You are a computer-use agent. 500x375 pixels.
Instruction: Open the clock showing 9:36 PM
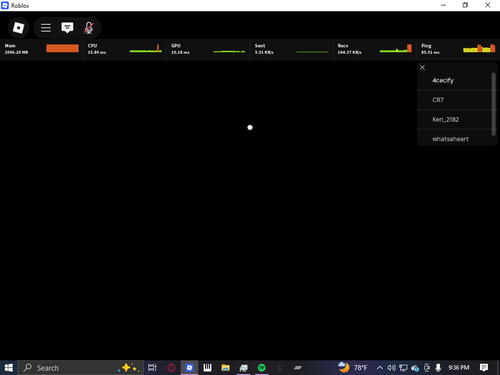coord(459,368)
